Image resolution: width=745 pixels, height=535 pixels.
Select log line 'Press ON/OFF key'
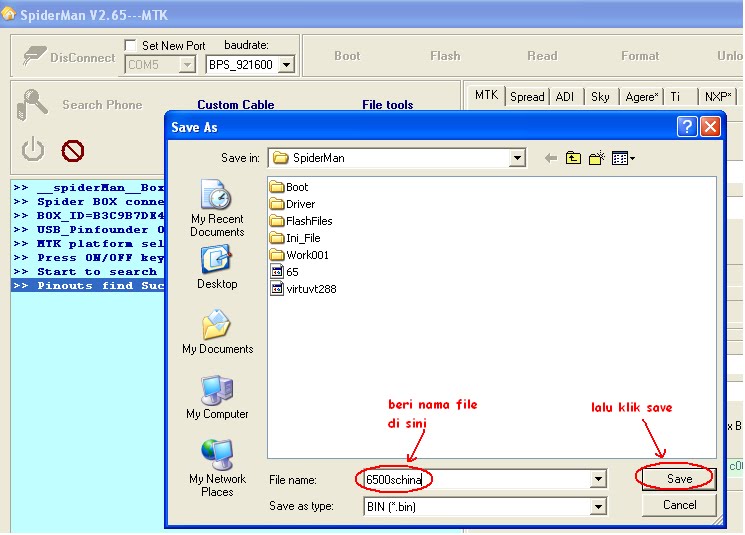click(88, 258)
